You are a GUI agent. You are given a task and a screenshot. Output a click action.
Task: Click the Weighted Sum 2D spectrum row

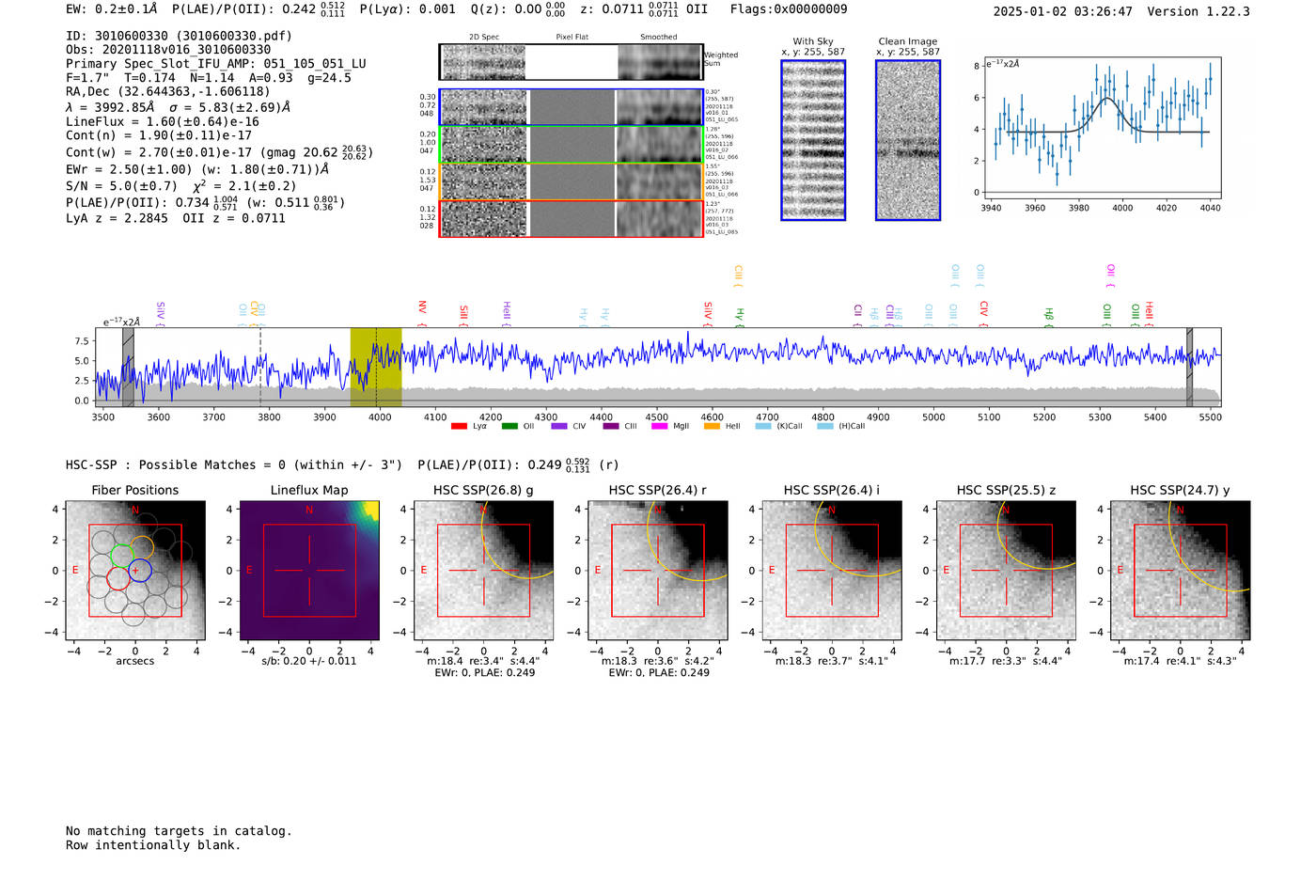[x=572, y=62]
